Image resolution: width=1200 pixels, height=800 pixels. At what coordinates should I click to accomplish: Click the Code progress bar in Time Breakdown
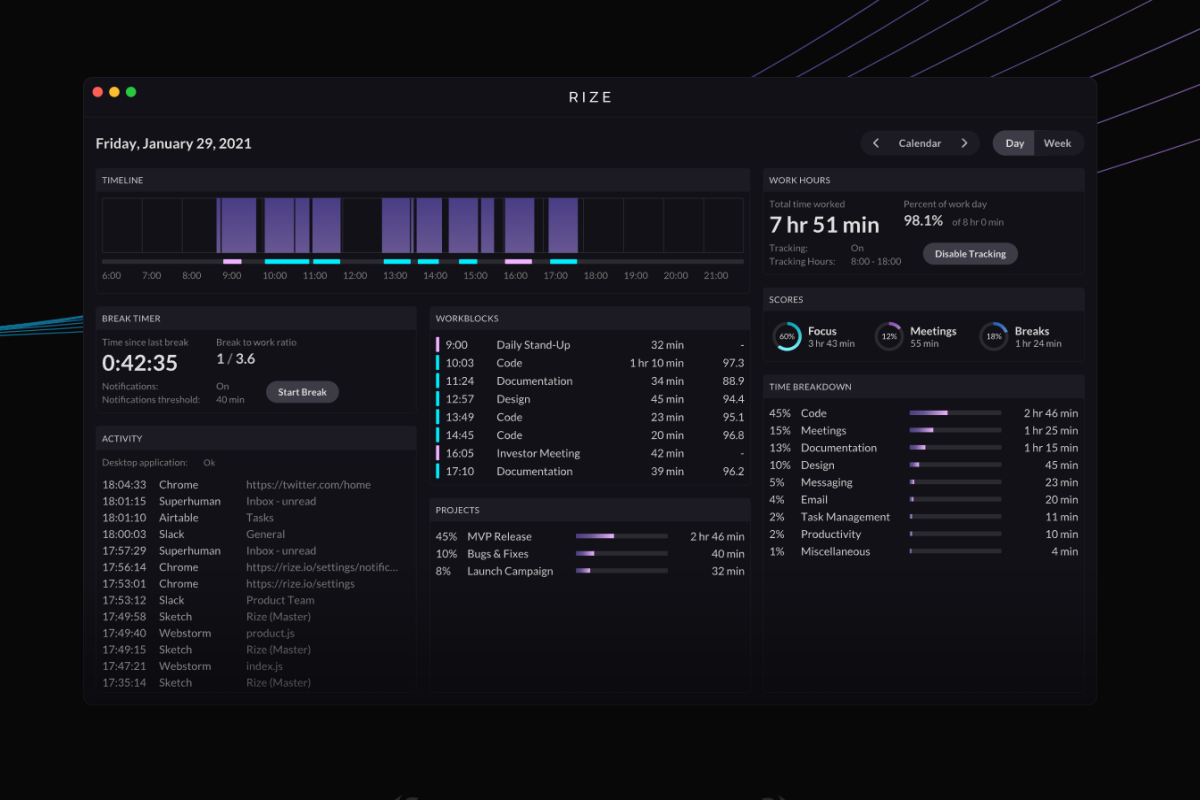pyautogui.click(x=954, y=413)
